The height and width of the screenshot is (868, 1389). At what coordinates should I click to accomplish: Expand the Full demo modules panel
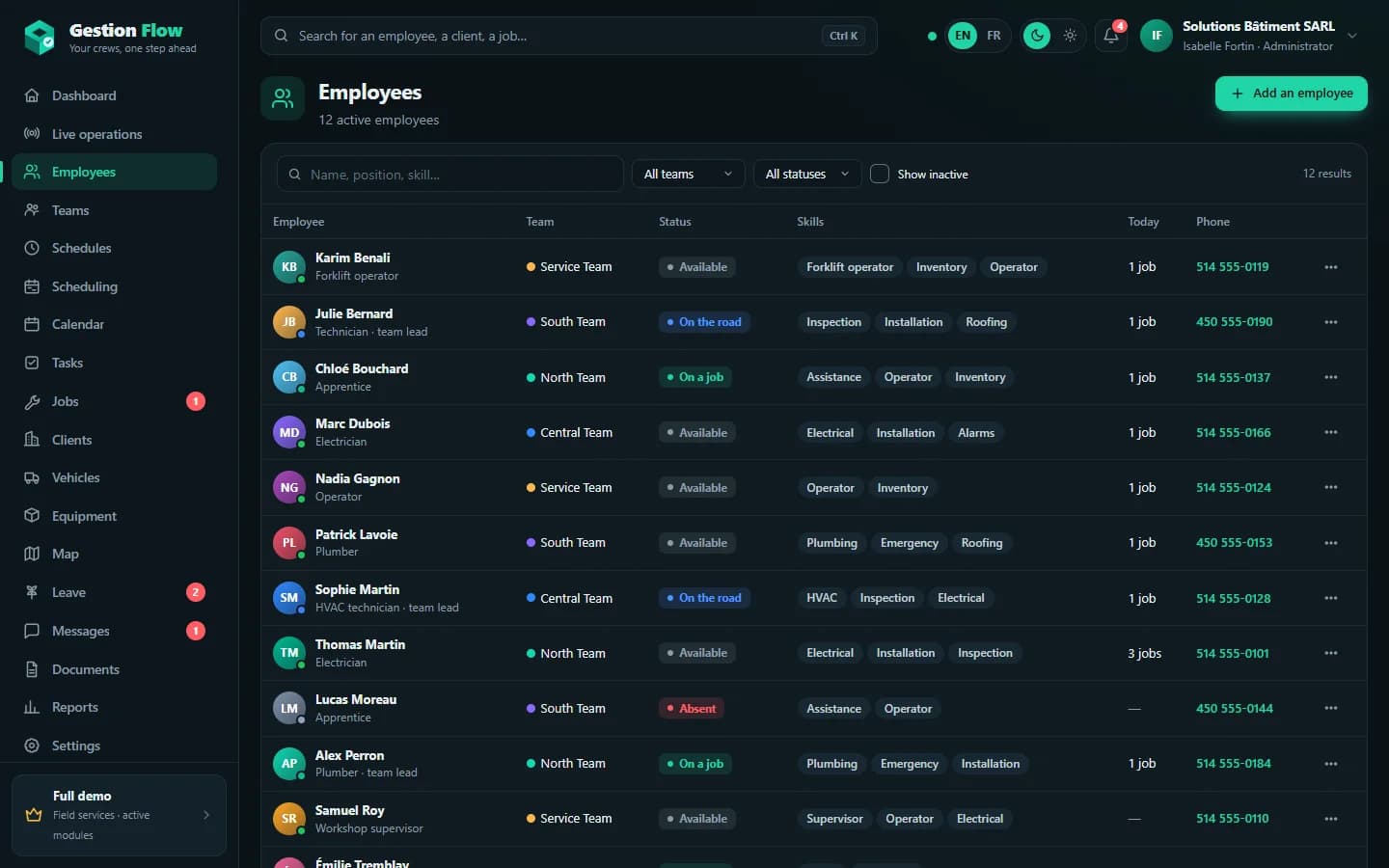point(119,815)
